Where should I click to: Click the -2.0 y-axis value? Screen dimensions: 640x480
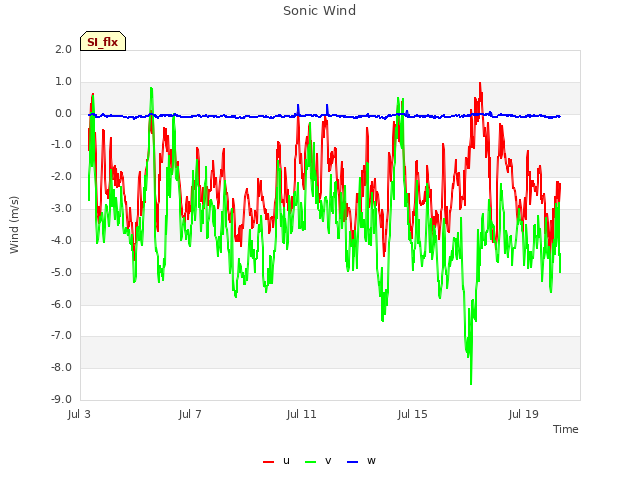tap(61, 177)
